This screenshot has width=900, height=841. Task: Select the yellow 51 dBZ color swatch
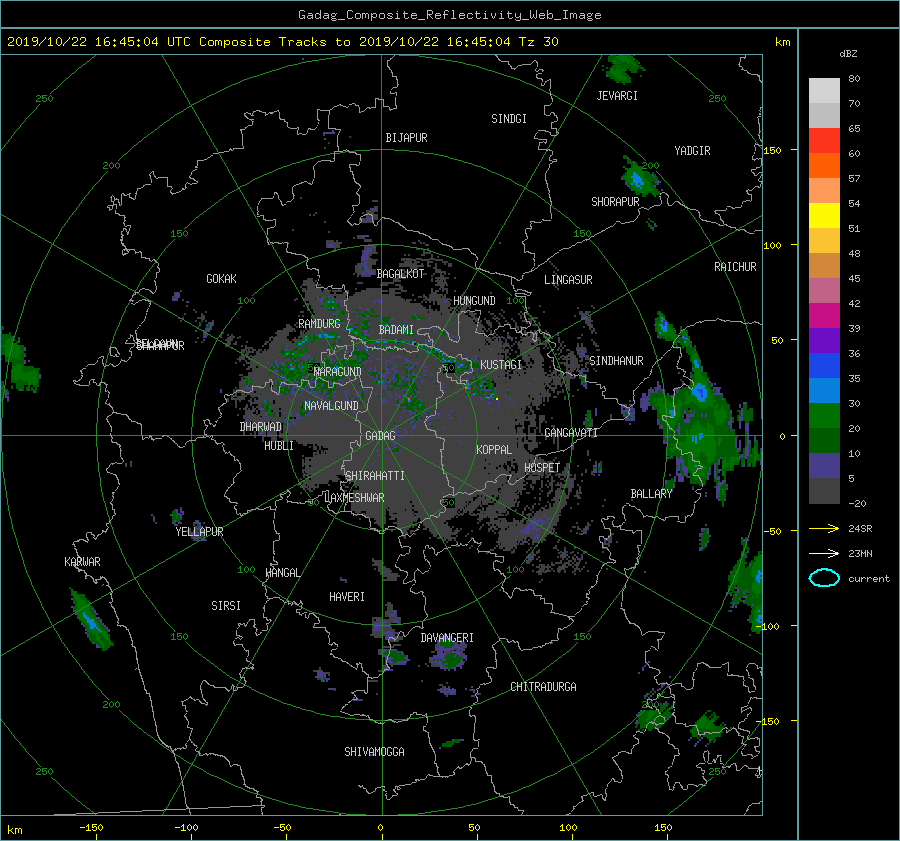tap(824, 215)
